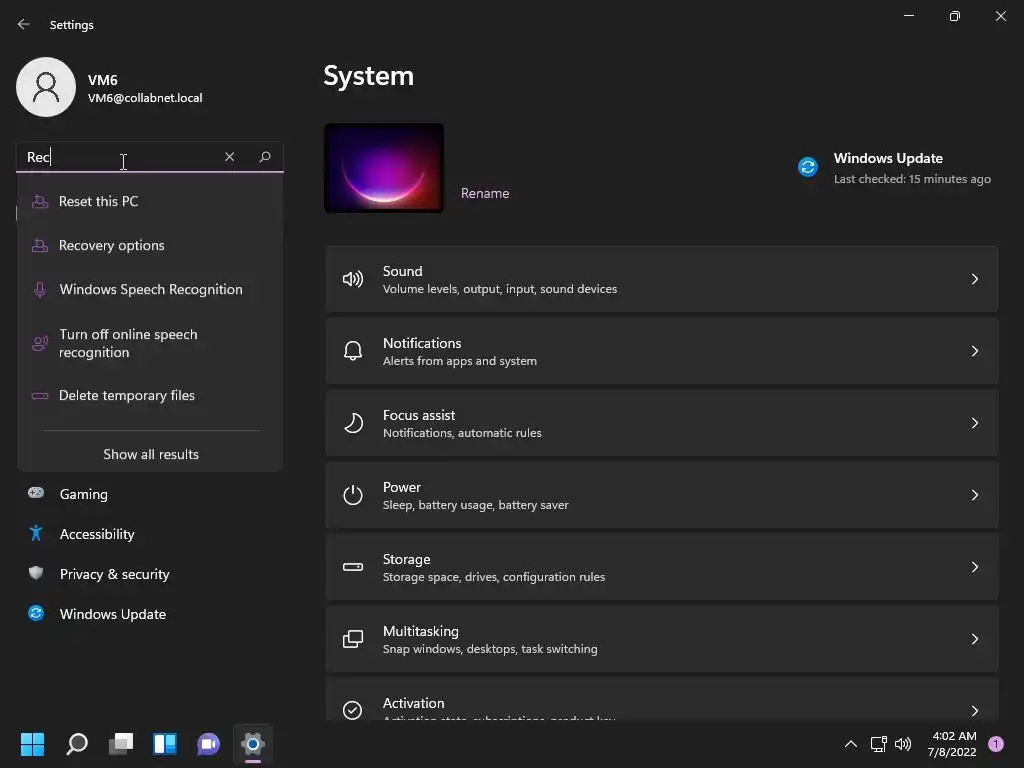The height and width of the screenshot is (768, 1024).
Task: Click the volume icon in system tray
Action: [x=903, y=744]
